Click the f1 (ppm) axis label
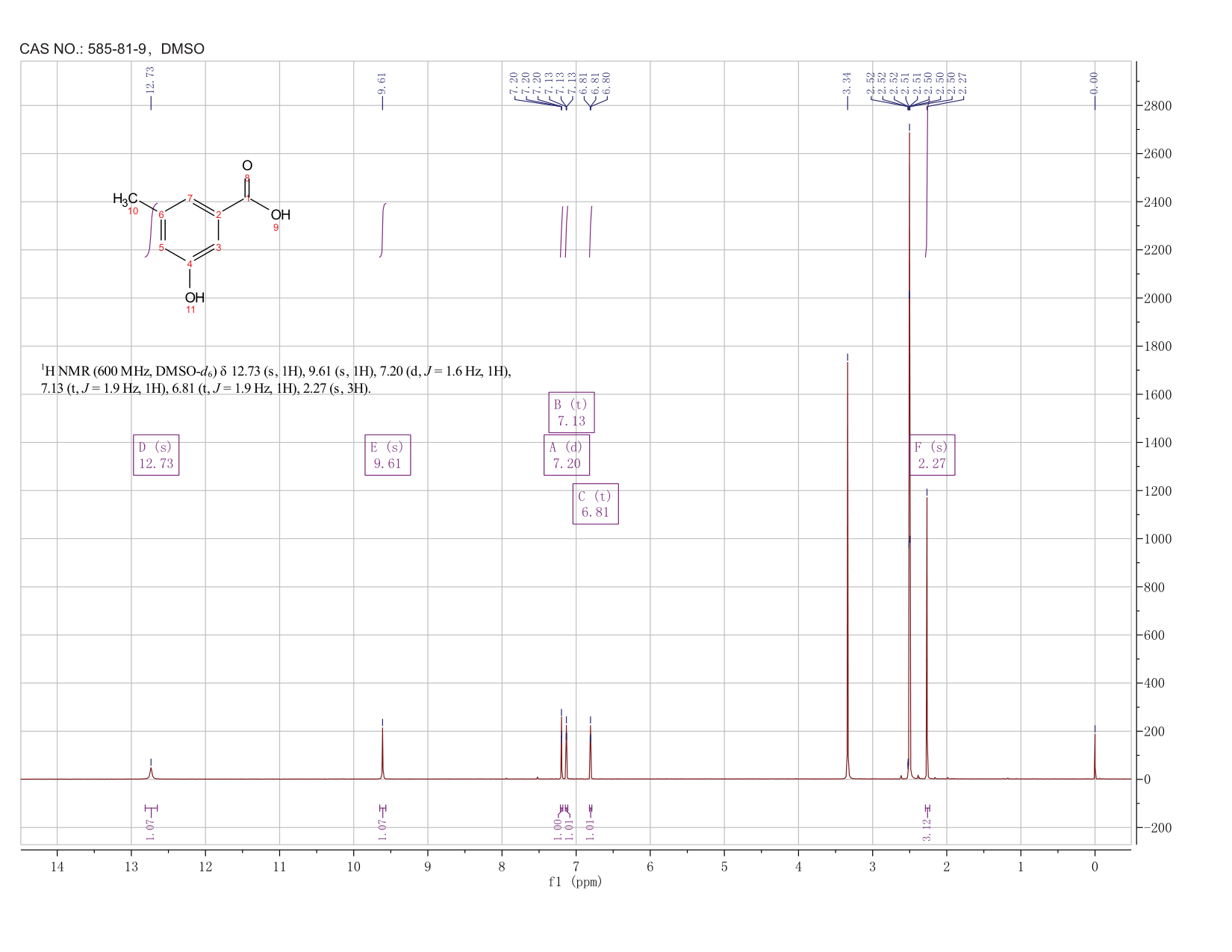This screenshot has width=1232, height=952. 575,882
